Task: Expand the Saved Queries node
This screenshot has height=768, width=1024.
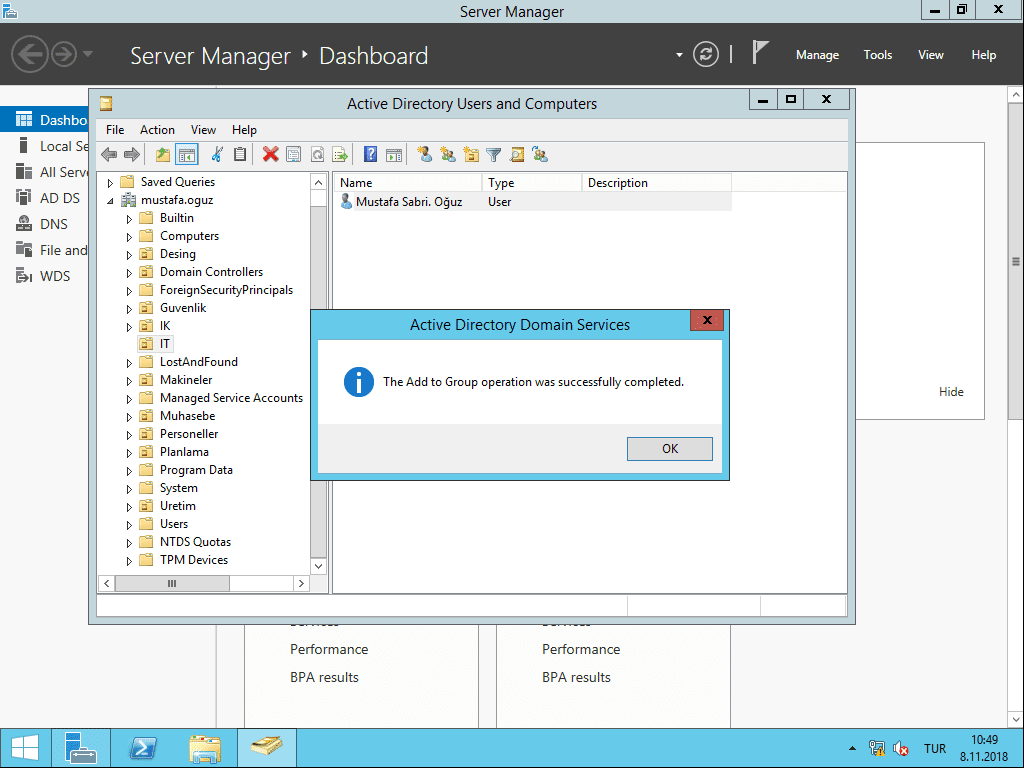Action: (x=110, y=183)
